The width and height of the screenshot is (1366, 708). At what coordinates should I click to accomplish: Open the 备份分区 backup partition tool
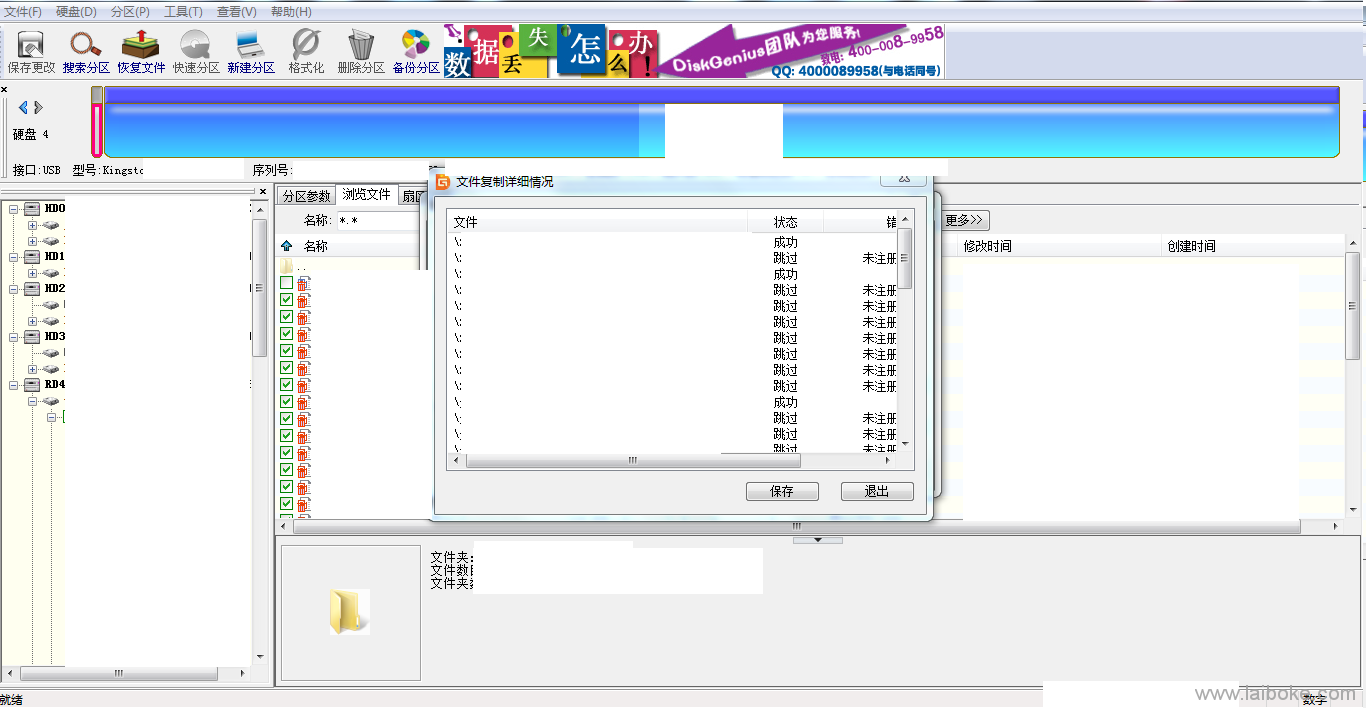click(416, 52)
